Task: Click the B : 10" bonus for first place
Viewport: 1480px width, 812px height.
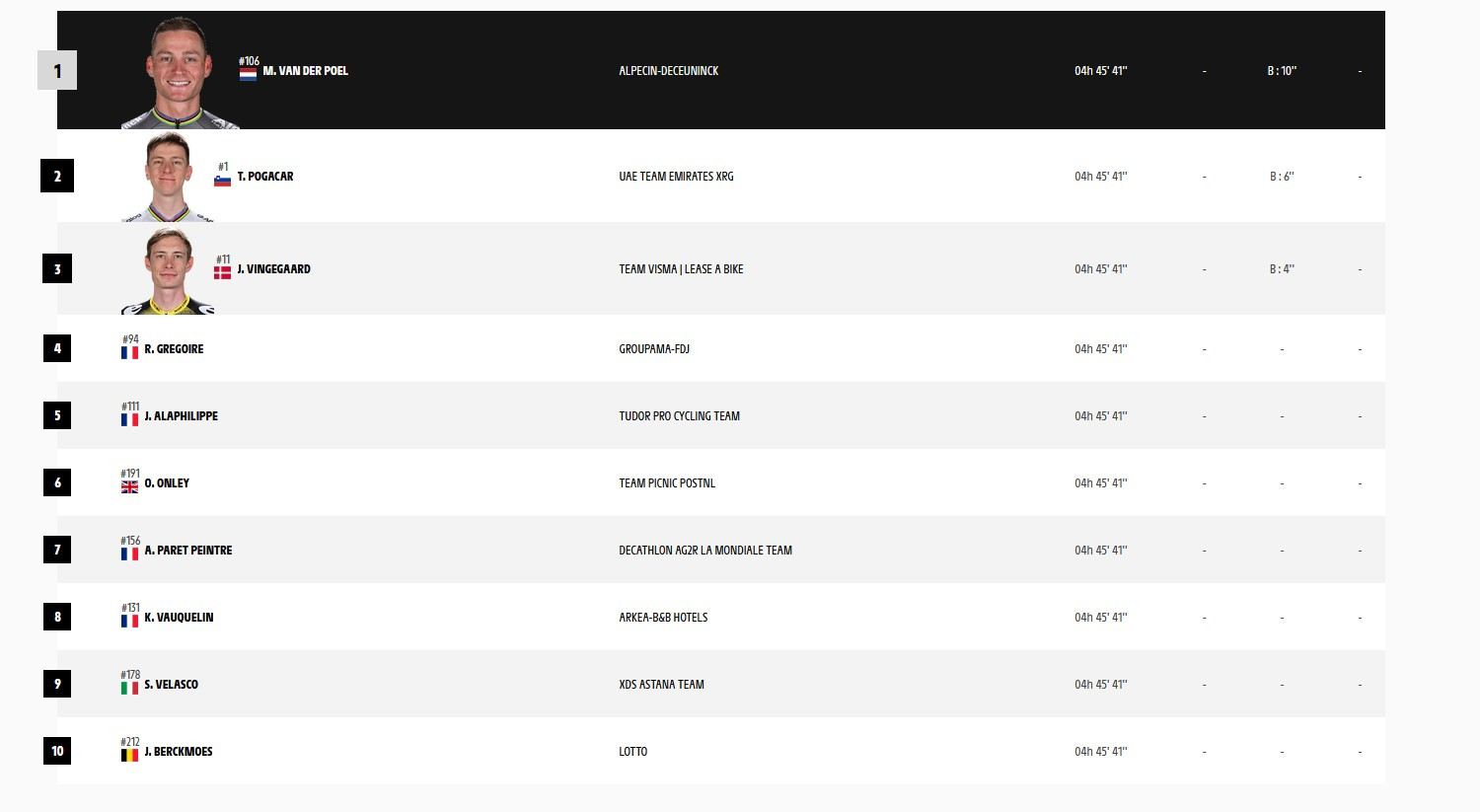Action: click(x=1282, y=71)
